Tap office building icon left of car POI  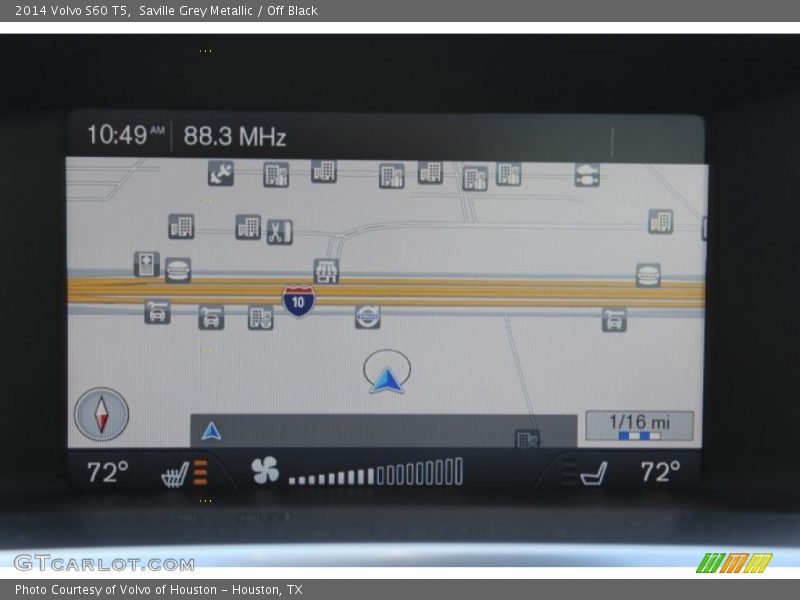click(x=508, y=173)
